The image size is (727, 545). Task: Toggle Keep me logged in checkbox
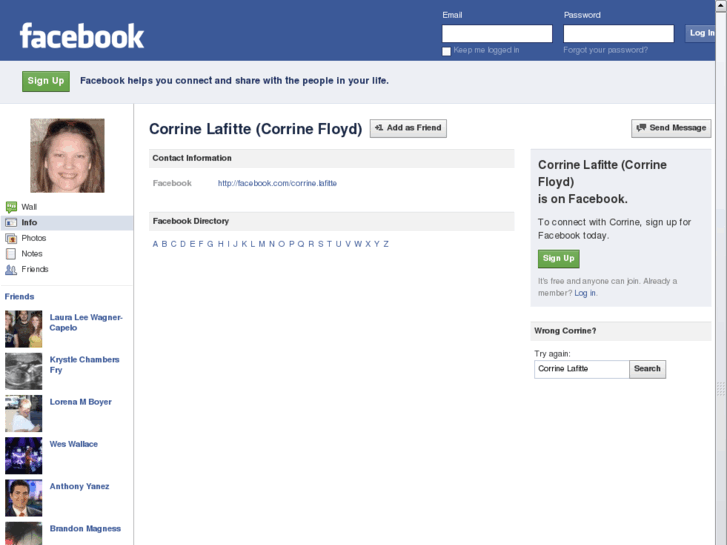pyautogui.click(x=446, y=51)
